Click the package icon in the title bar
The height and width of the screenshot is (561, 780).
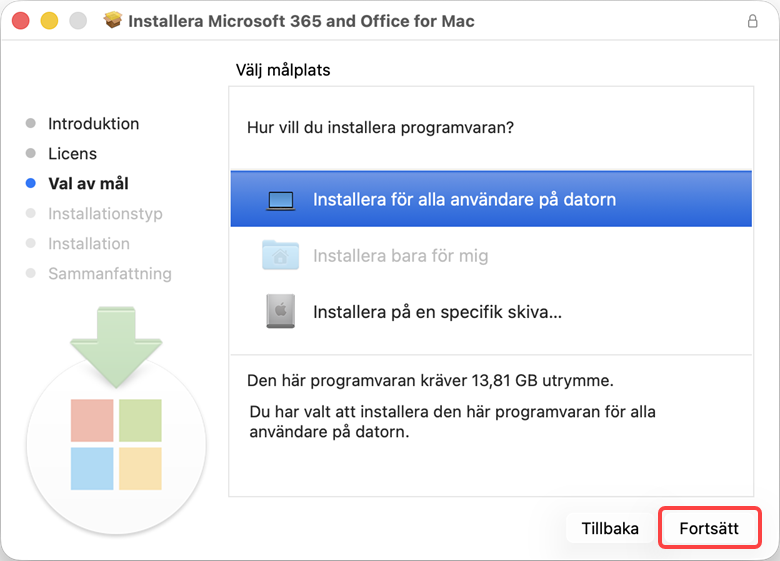pos(113,21)
